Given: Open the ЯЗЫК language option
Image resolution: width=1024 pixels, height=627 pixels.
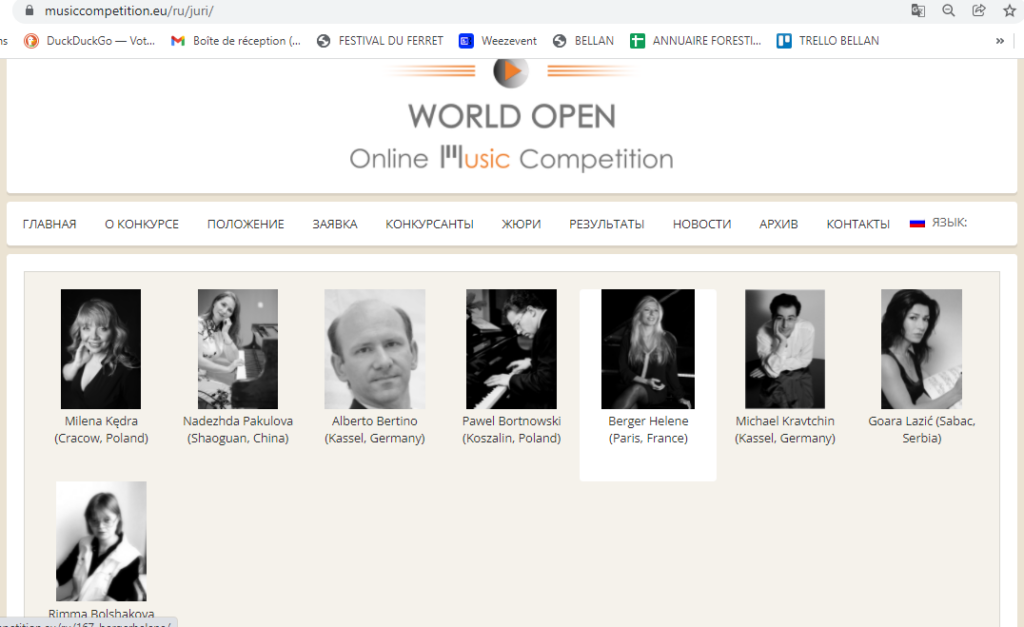Looking at the screenshot, I should point(949,223).
